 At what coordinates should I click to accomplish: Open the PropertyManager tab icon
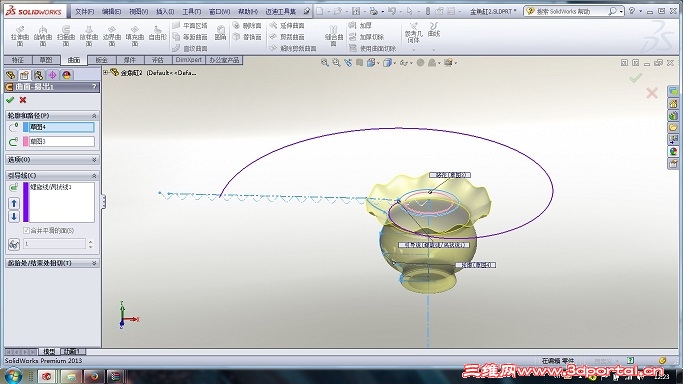[x=24, y=75]
